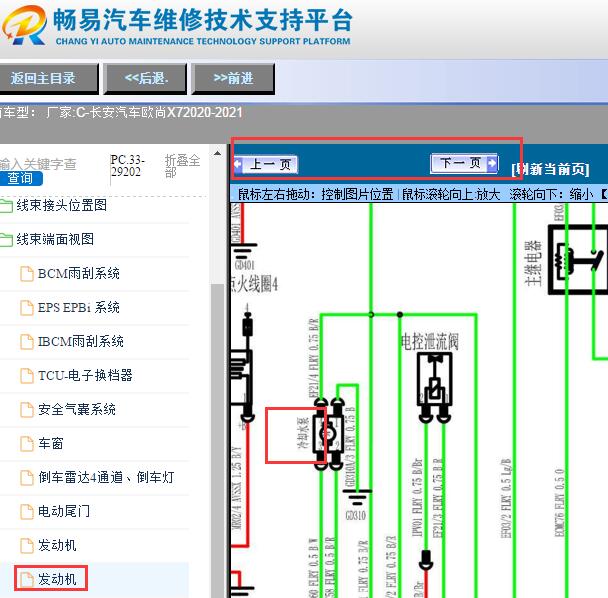Click the 电控泄流阀 component symbol
Viewport: 608px width, 598px height.
[435, 387]
